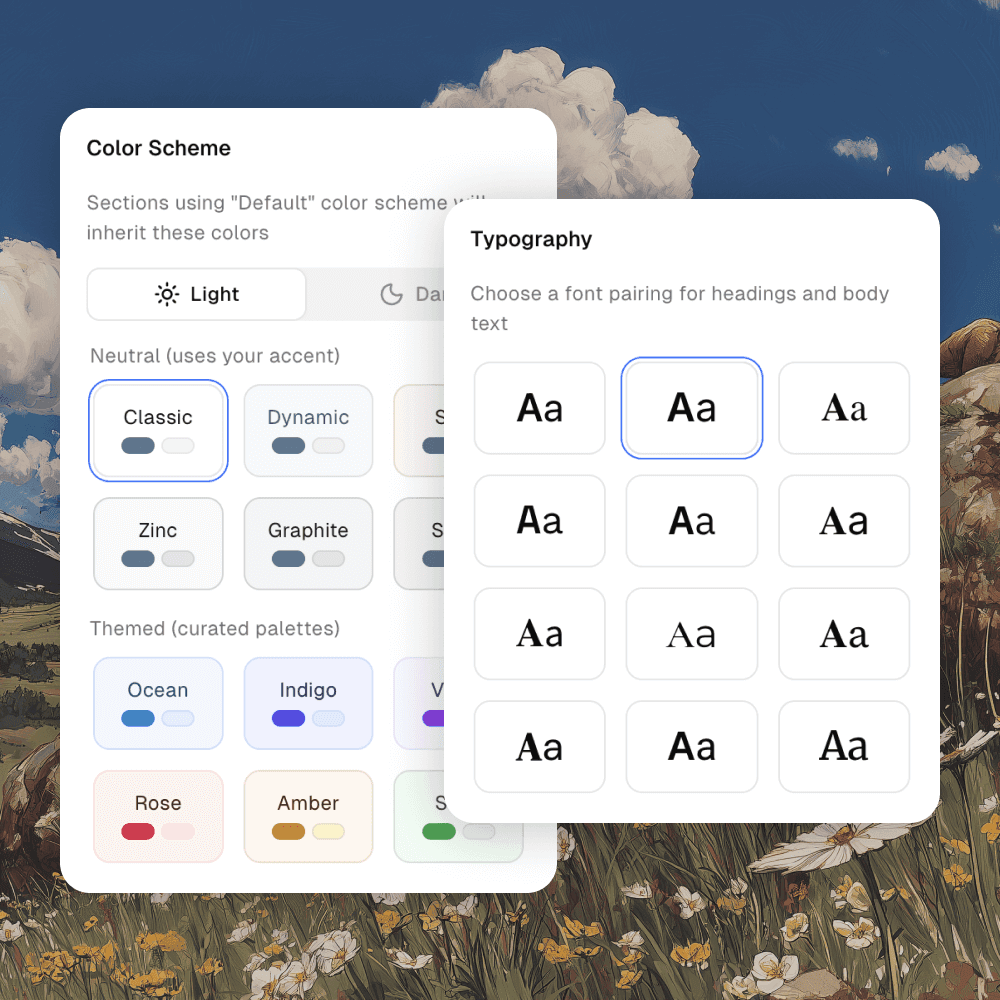Click the blue-outlined selected font pairing card
The height and width of the screenshot is (1000, 1000).
coord(692,408)
